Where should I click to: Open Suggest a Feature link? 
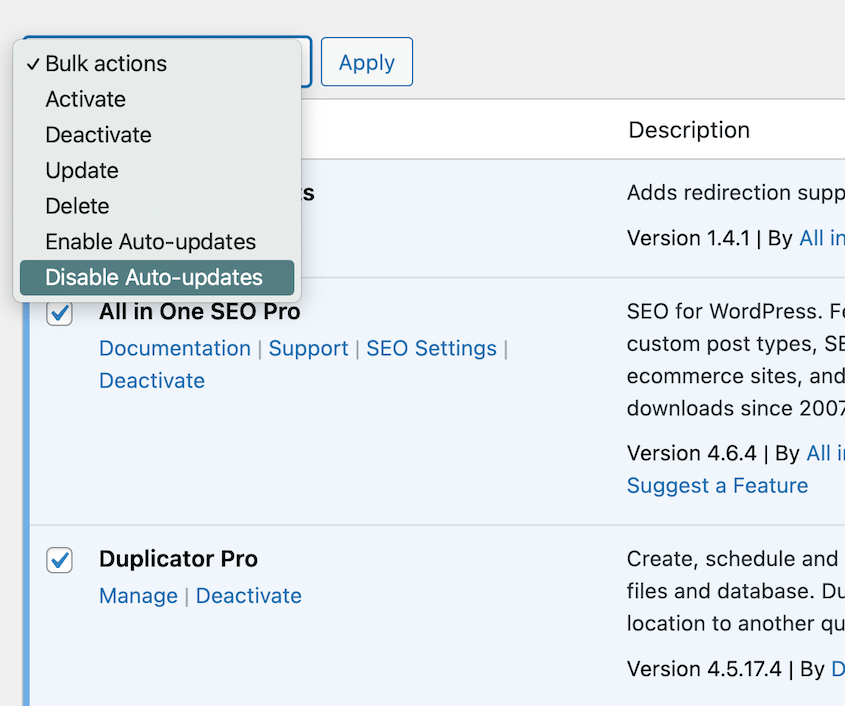(x=717, y=486)
